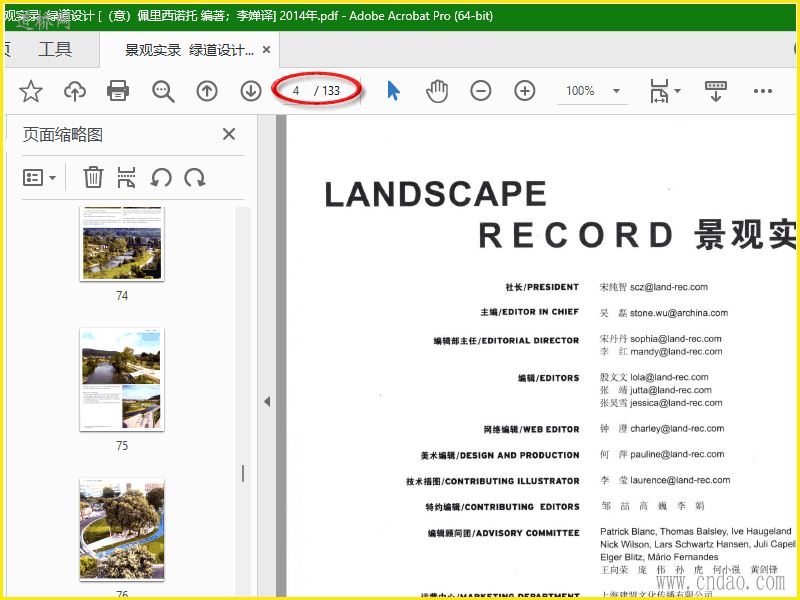Viewport: 800px width, 600px height.
Task: Open the 100% zoom level dropdown
Action: coord(616,91)
